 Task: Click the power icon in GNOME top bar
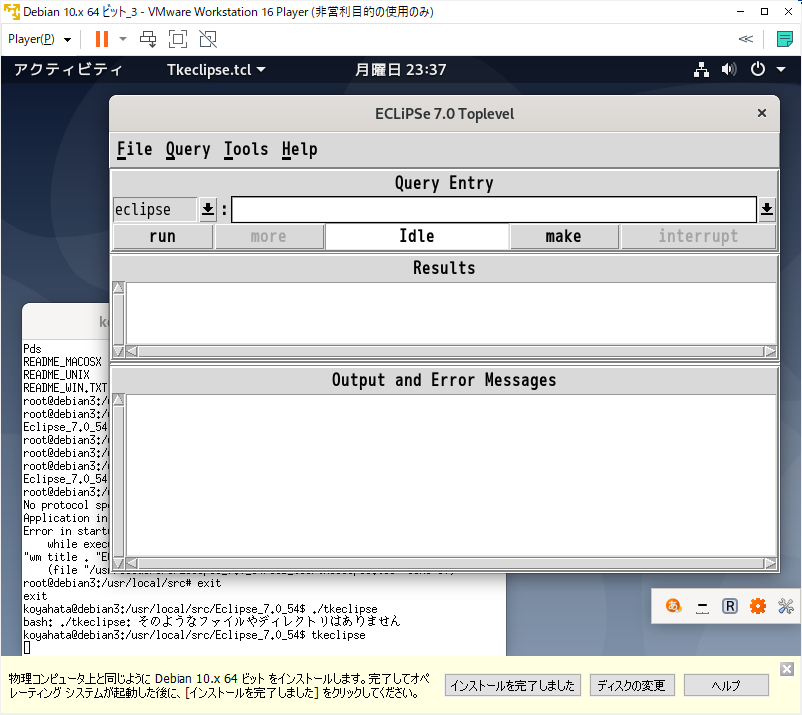coord(758,69)
